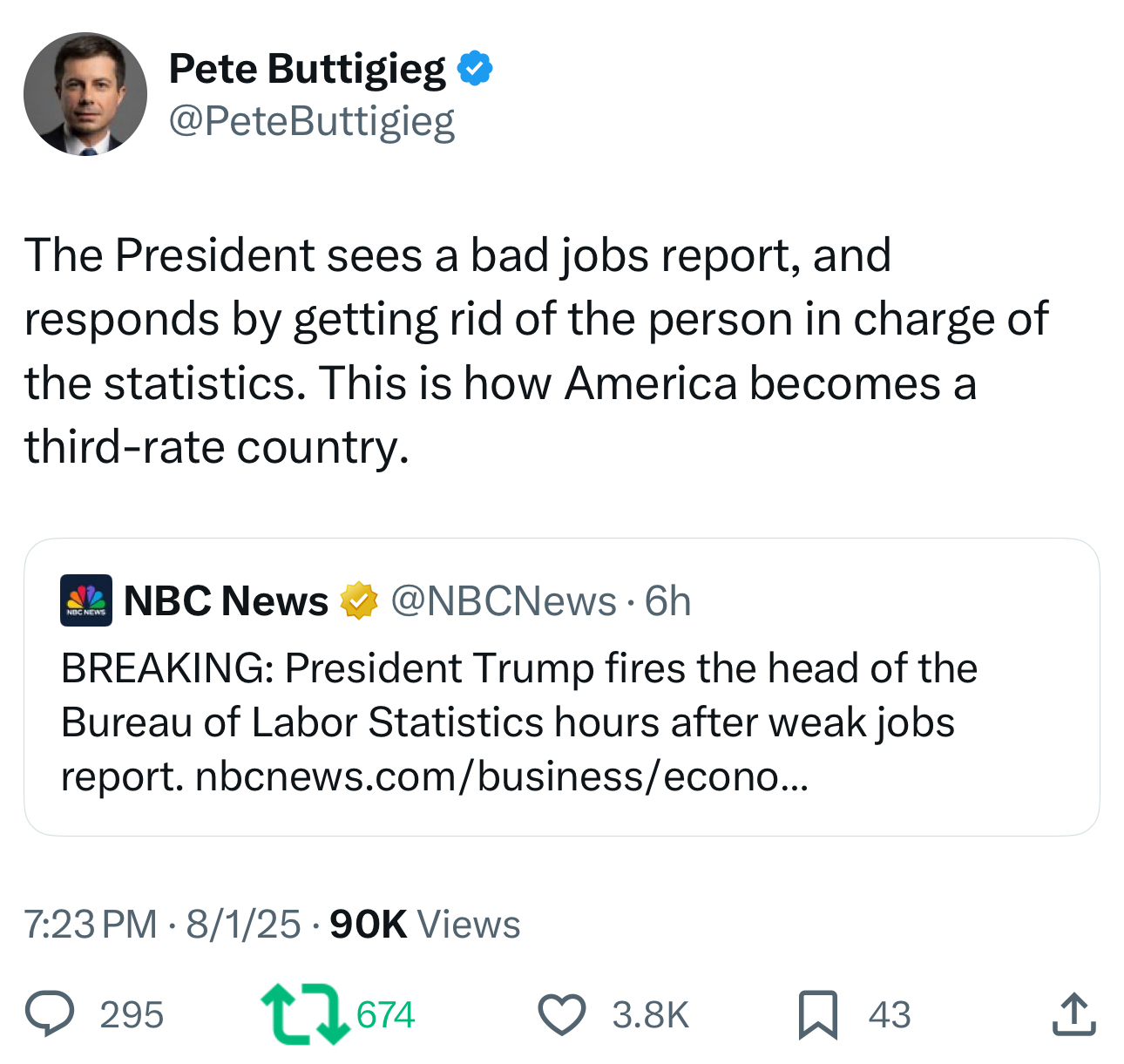Click Pete Buttigieg's blue verified badge
The width and height of the screenshot is (1124, 1064).
[x=475, y=69]
